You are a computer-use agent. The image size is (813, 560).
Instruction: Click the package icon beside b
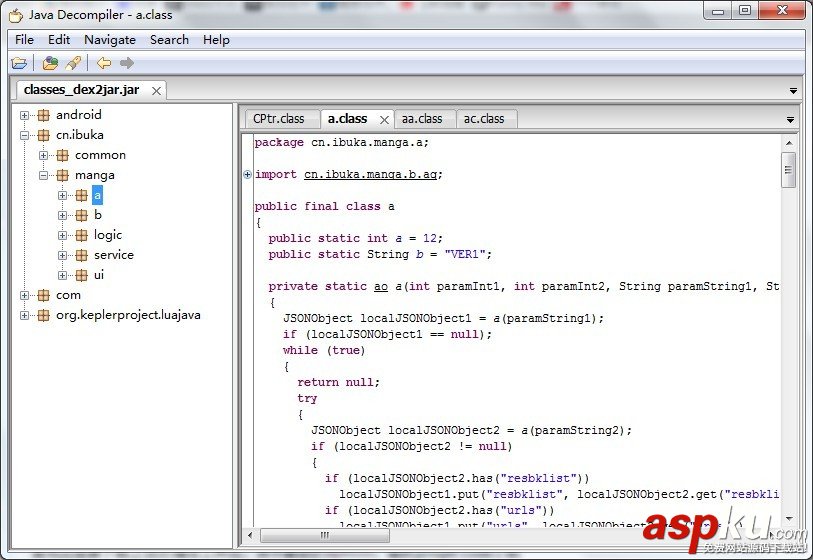point(81,215)
